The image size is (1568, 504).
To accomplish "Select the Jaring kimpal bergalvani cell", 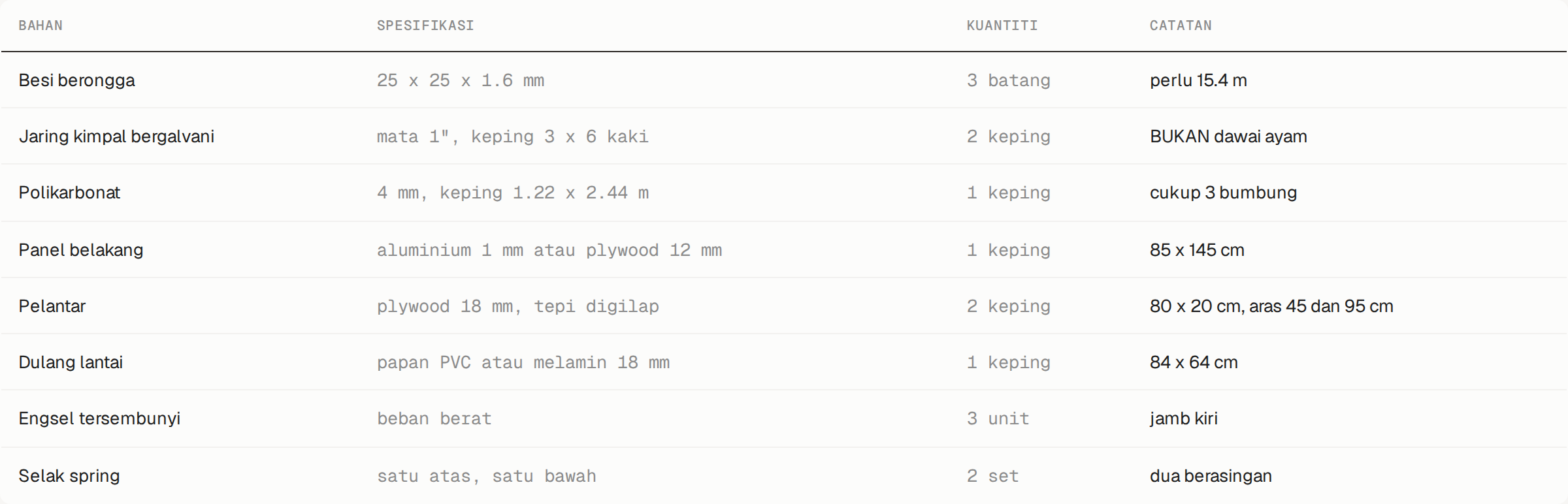I will pyautogui.click(x=116, y=136).
